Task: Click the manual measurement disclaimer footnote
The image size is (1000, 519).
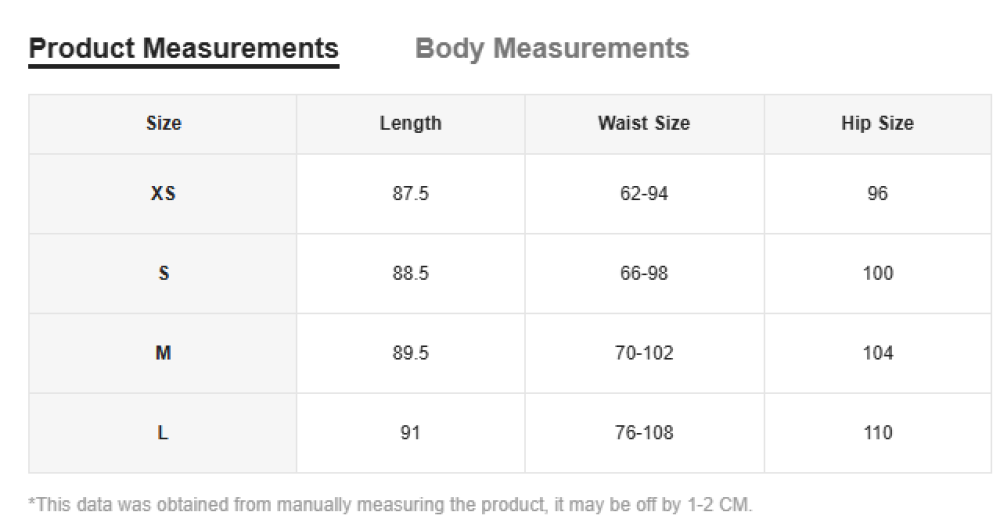Action: [390, 504]
